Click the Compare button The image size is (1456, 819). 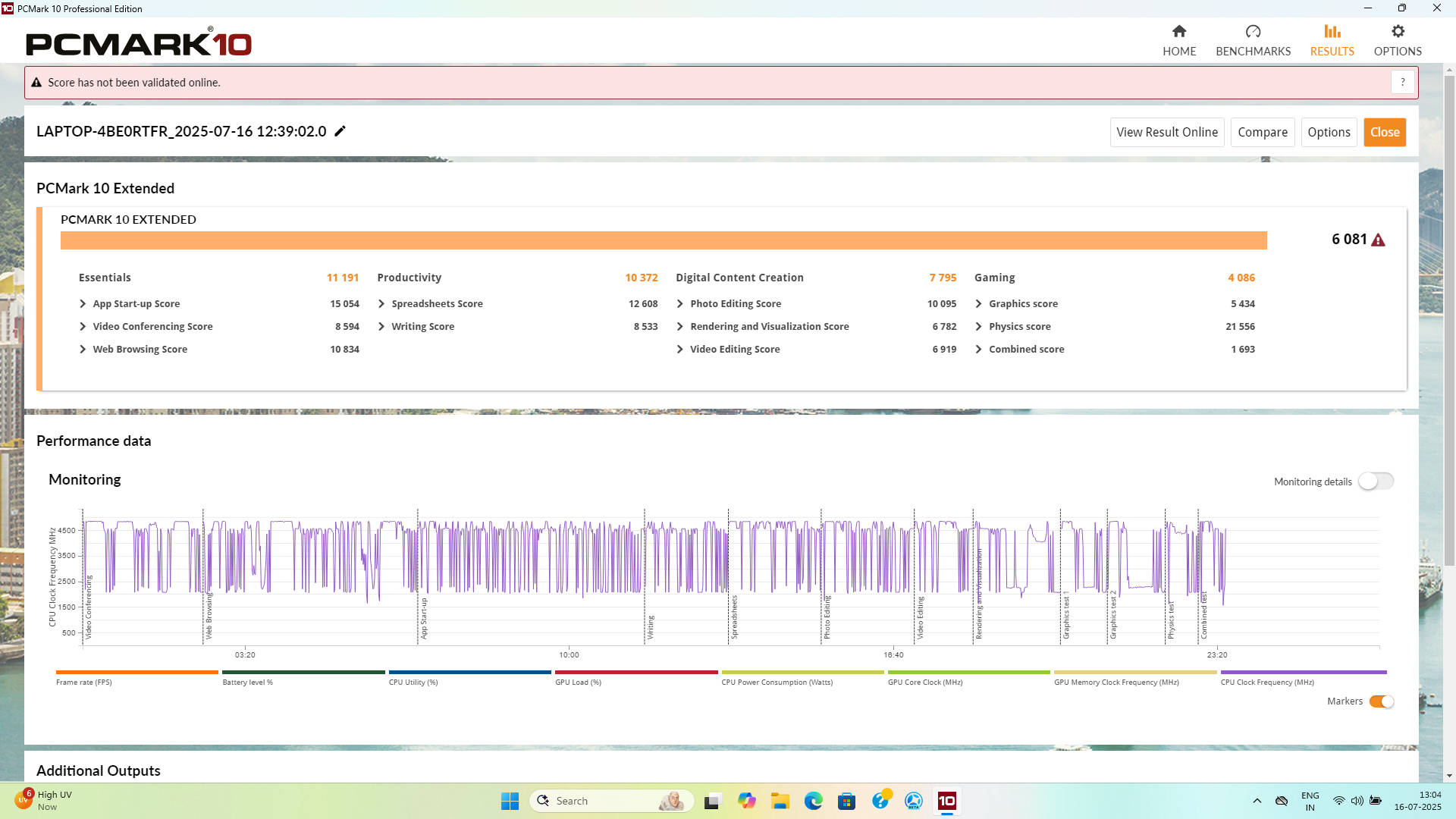coord(1262,132)
